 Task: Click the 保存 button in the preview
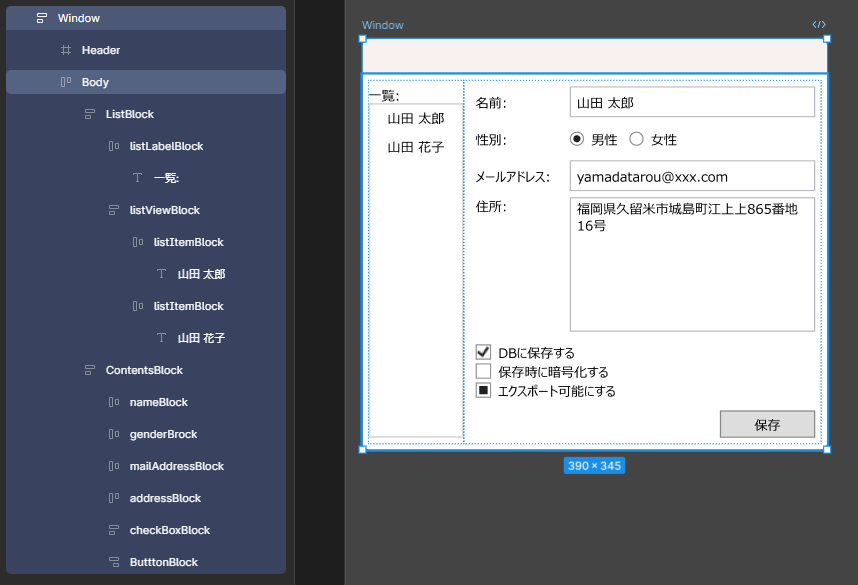point(767,424)
